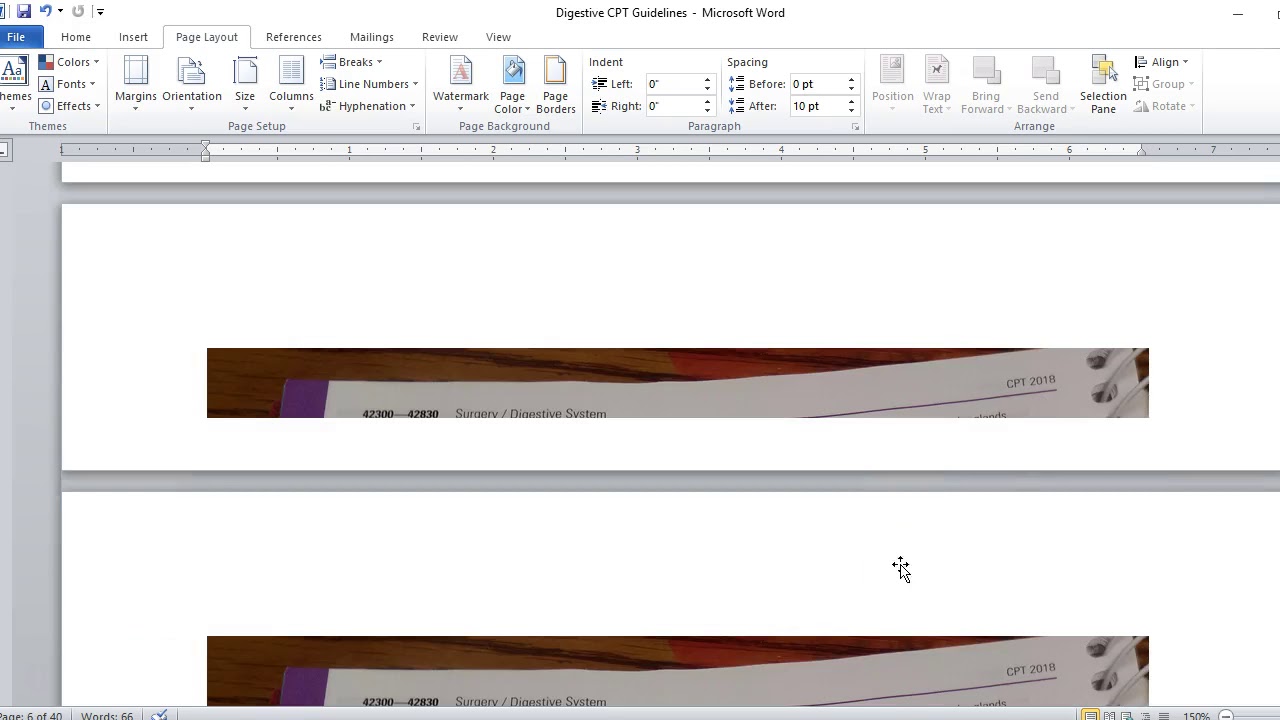Switch to Print Layout view
Viewport: 1280px width, 720px height.
coord(1090,716)
